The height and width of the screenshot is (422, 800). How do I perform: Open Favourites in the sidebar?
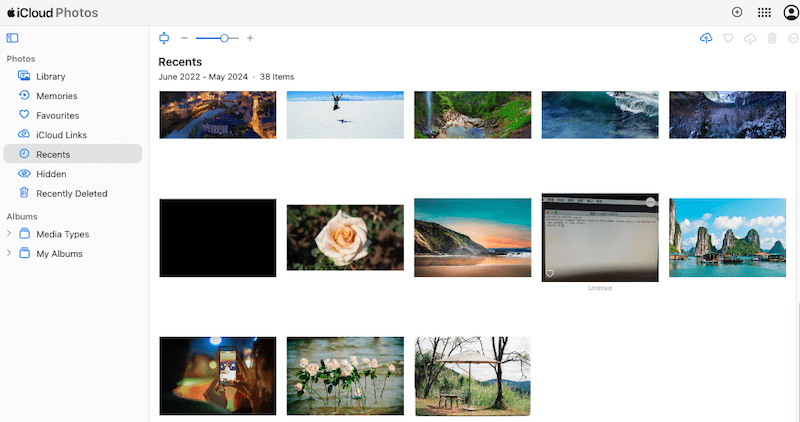tap(72, 115)
